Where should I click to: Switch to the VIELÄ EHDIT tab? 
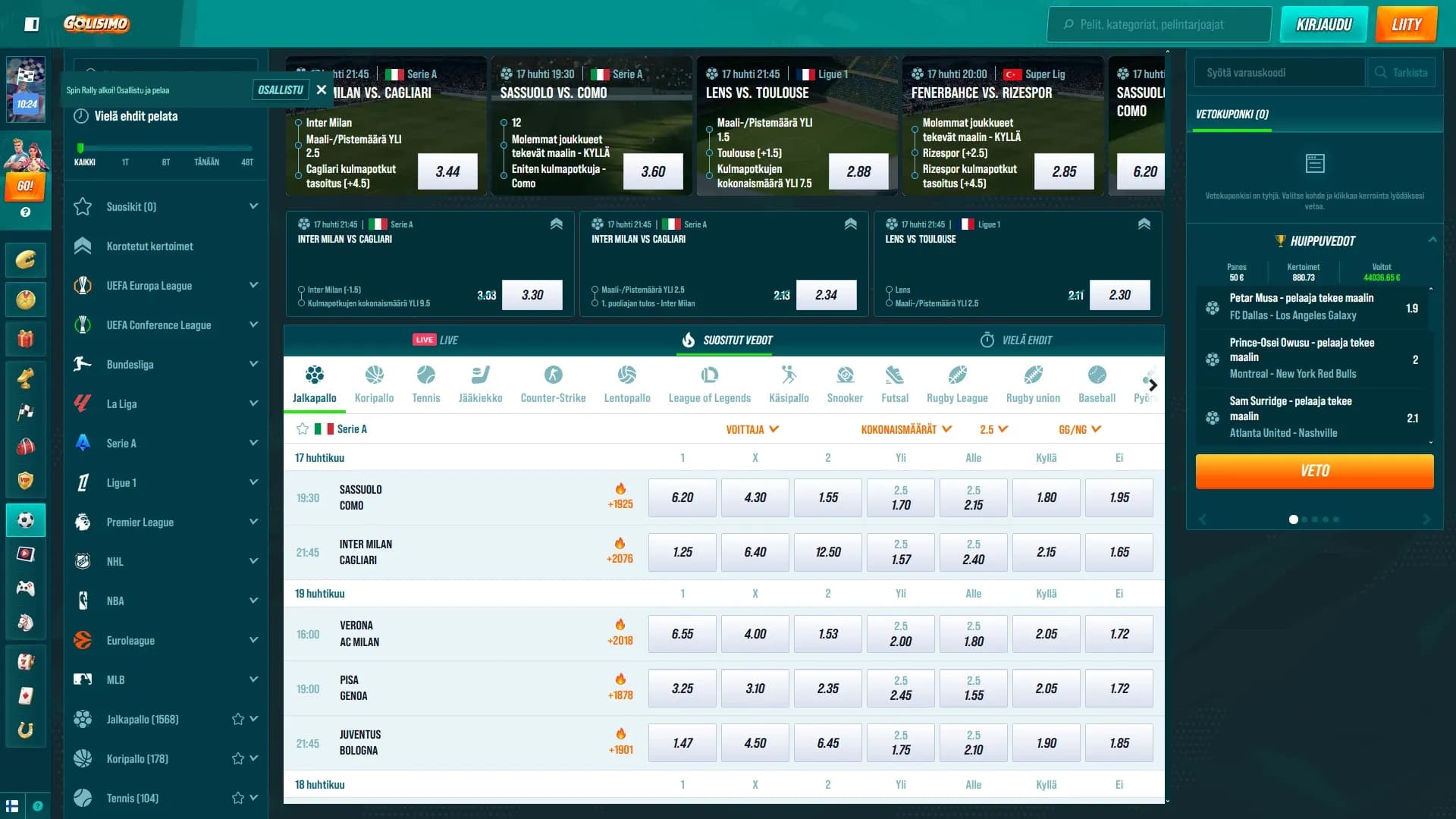point(1016,340)
